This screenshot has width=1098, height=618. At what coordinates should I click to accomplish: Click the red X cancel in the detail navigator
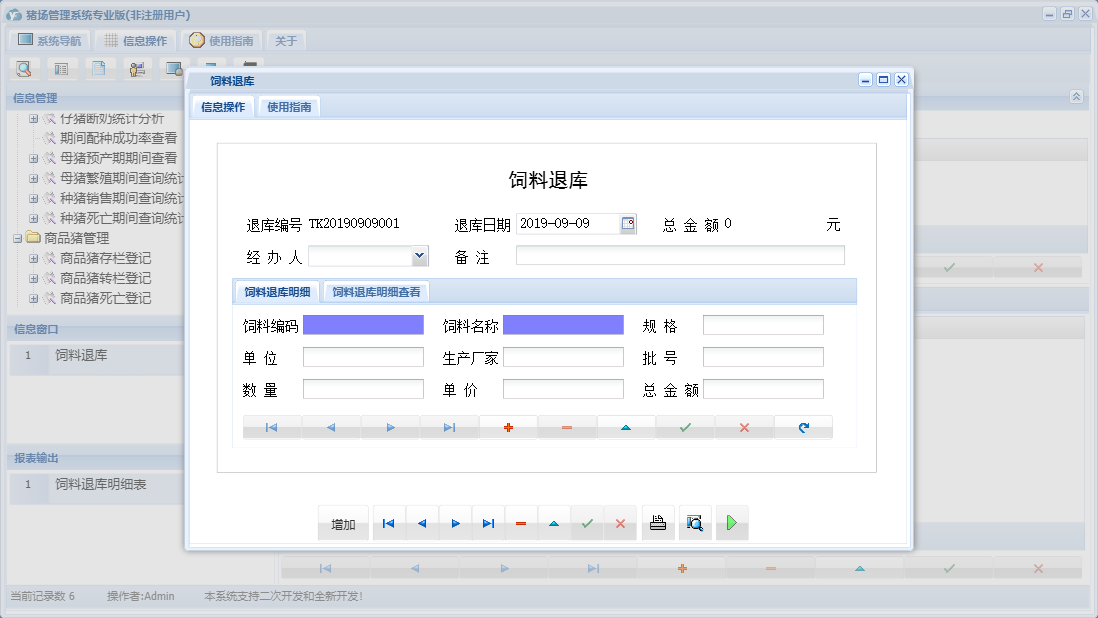[x=744, y=428]
